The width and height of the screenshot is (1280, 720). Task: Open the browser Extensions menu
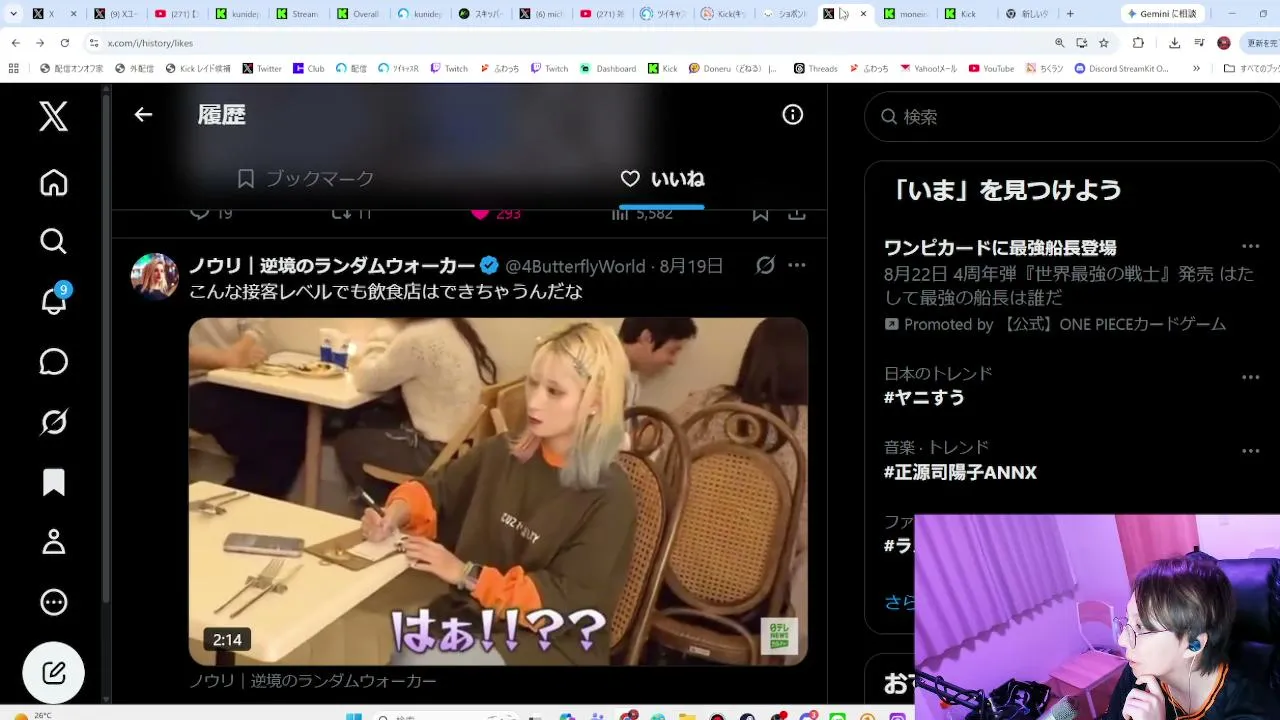click(1138, 43)
